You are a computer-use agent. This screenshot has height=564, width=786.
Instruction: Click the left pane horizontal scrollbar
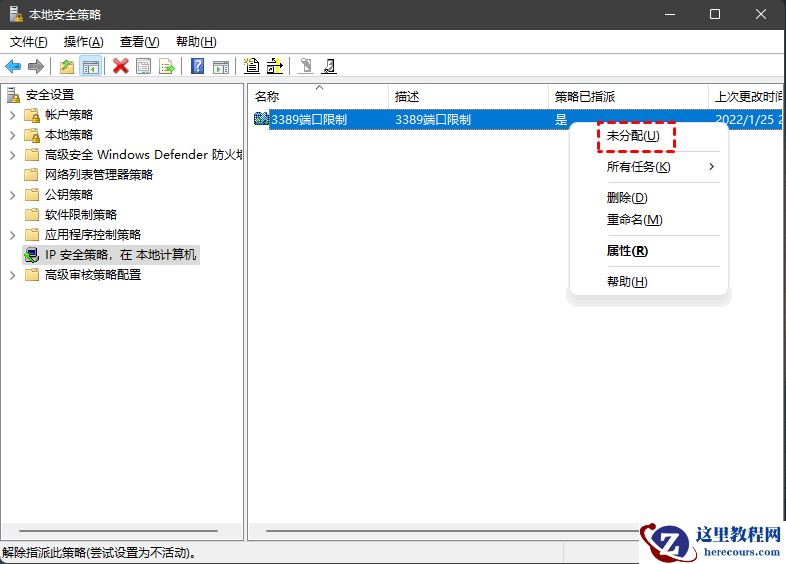(118, 531)
